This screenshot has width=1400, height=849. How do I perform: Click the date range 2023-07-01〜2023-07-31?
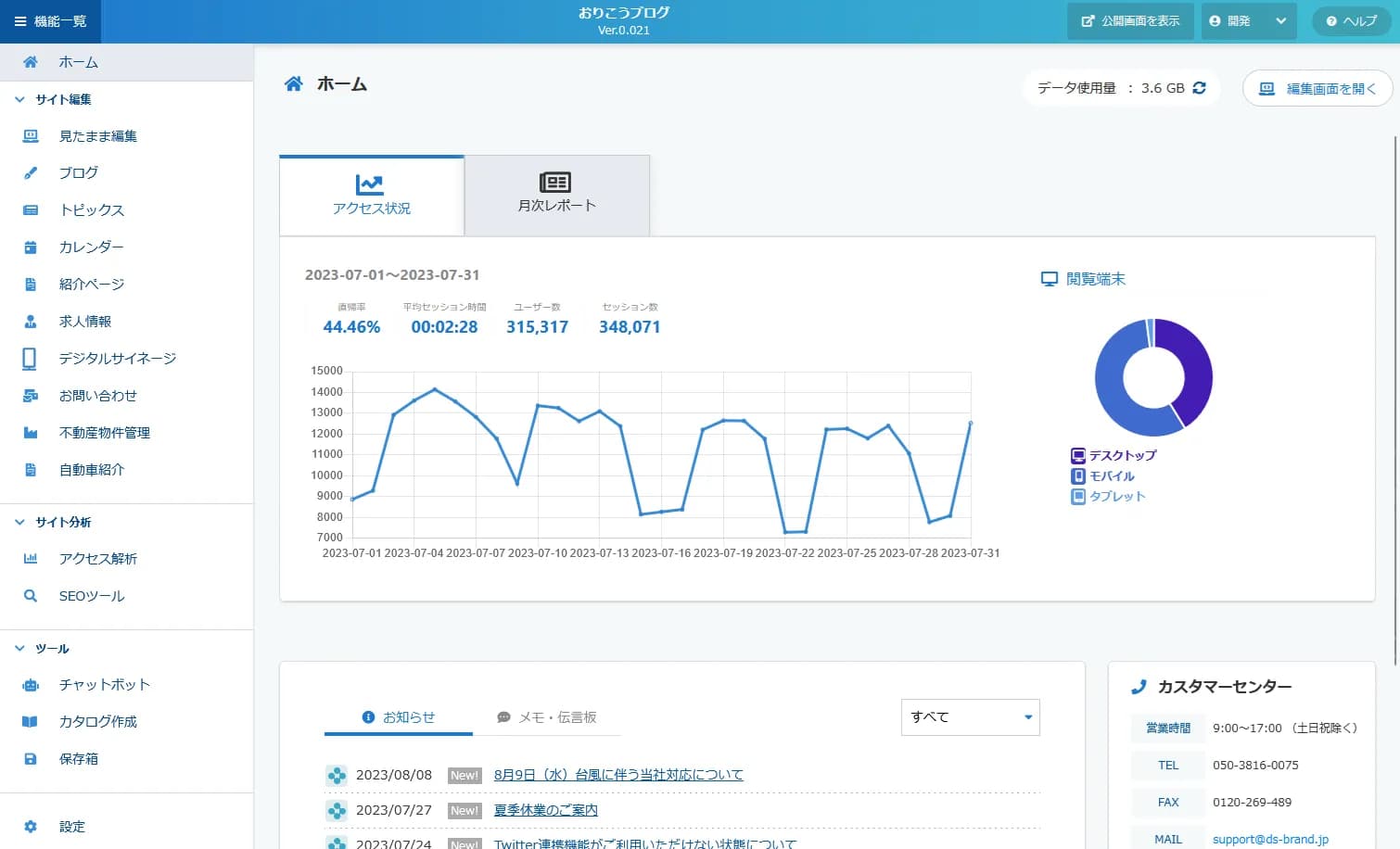pyautogui.click(x=392, y=275)
